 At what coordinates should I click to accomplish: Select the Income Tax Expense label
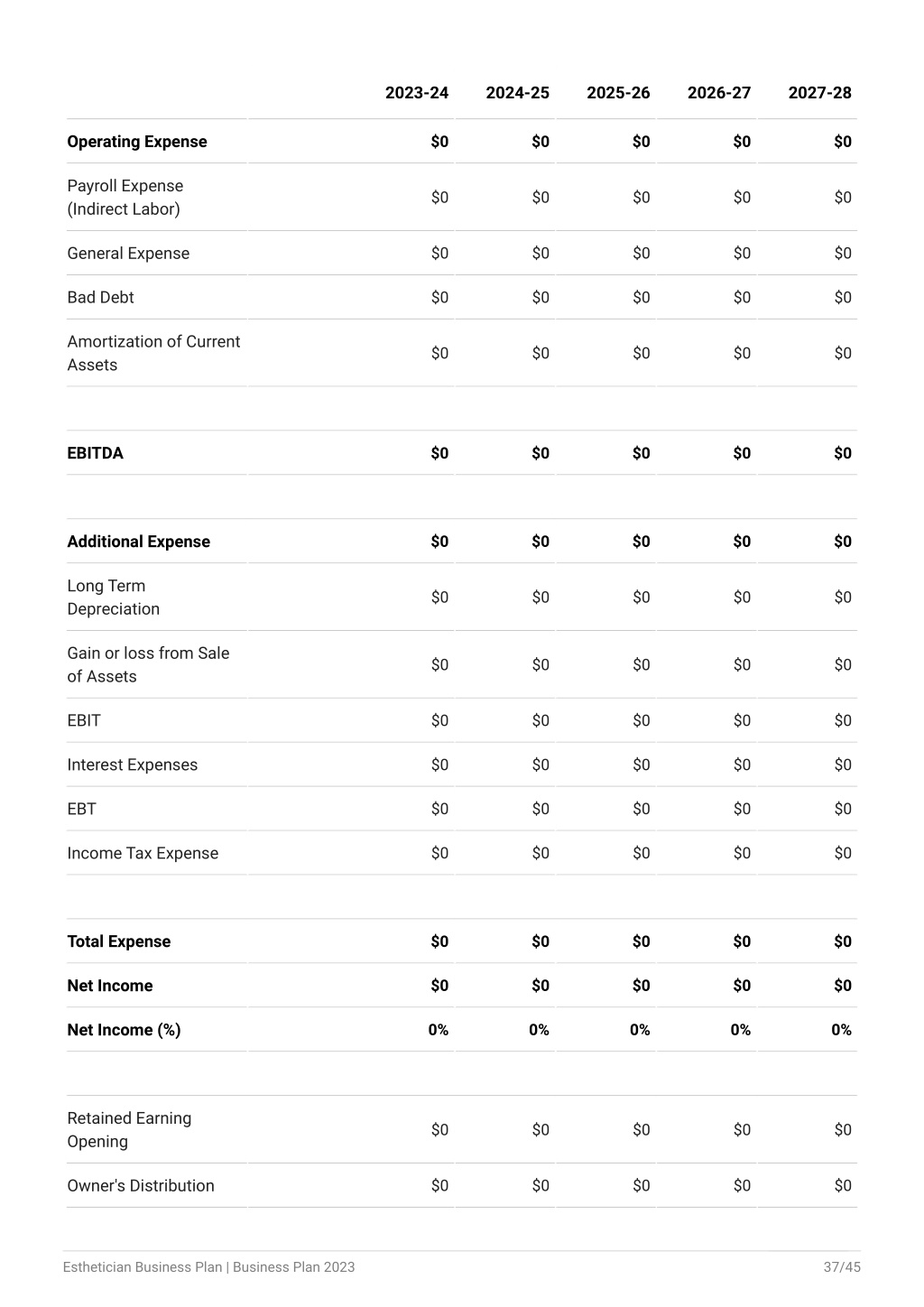(x=143, y=854)
